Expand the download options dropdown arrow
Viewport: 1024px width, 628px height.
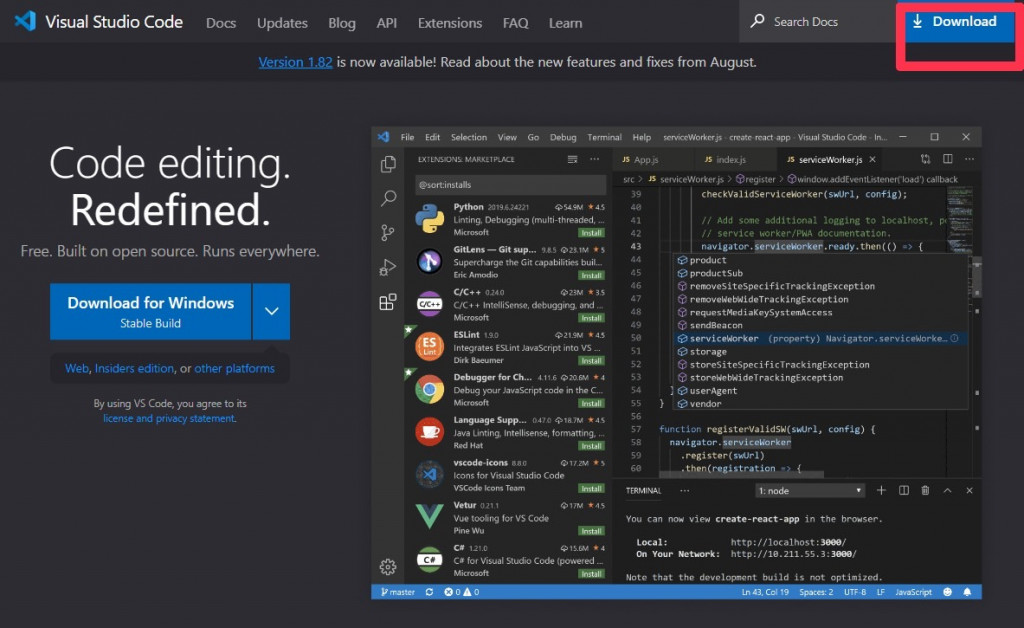coord(272,311)
